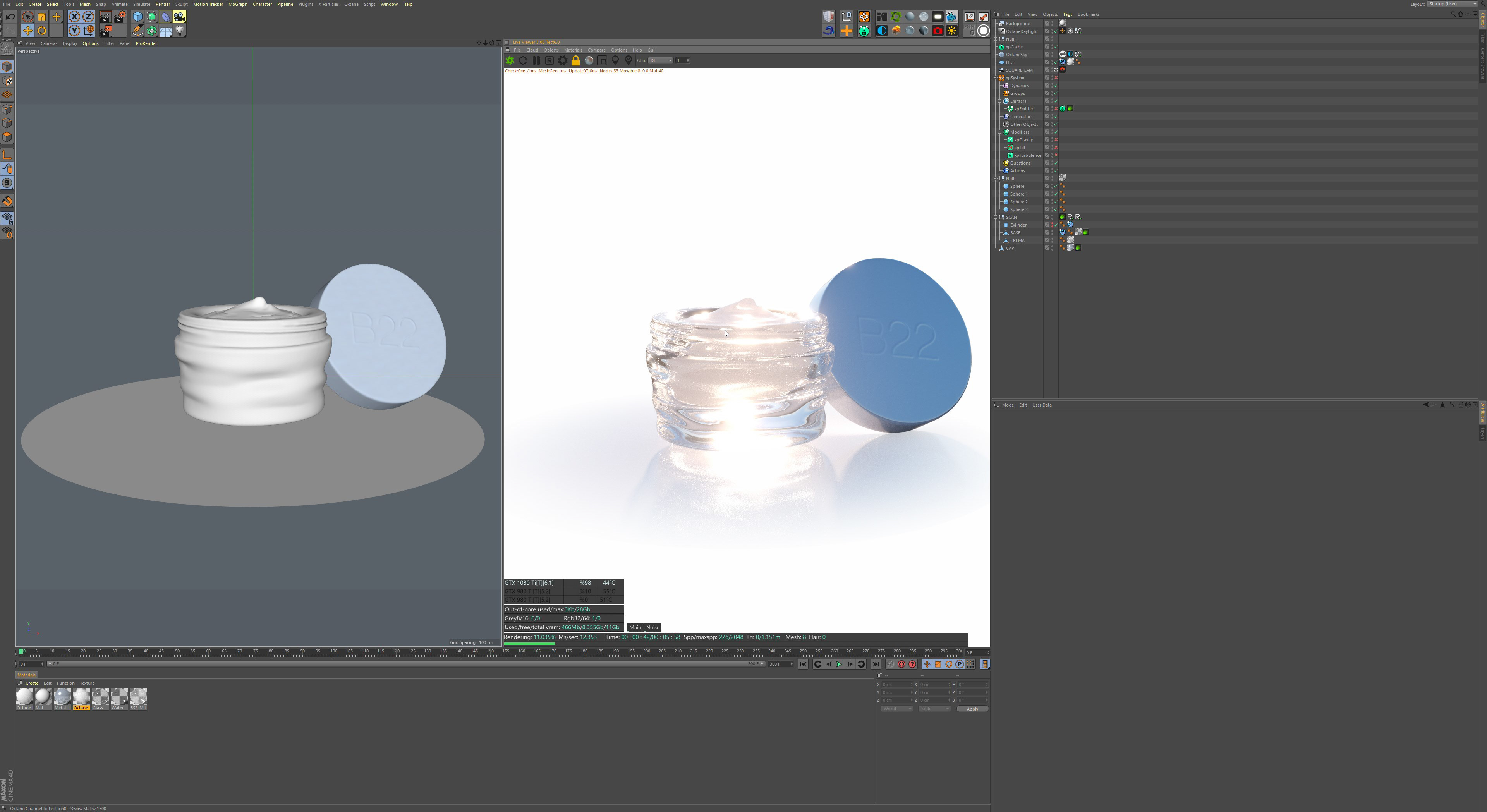Viewport: 1487px width, 812px height.
Task: Click frame 150 on timeline ruler
Action: pyautogui.click(x=490, y=652)
